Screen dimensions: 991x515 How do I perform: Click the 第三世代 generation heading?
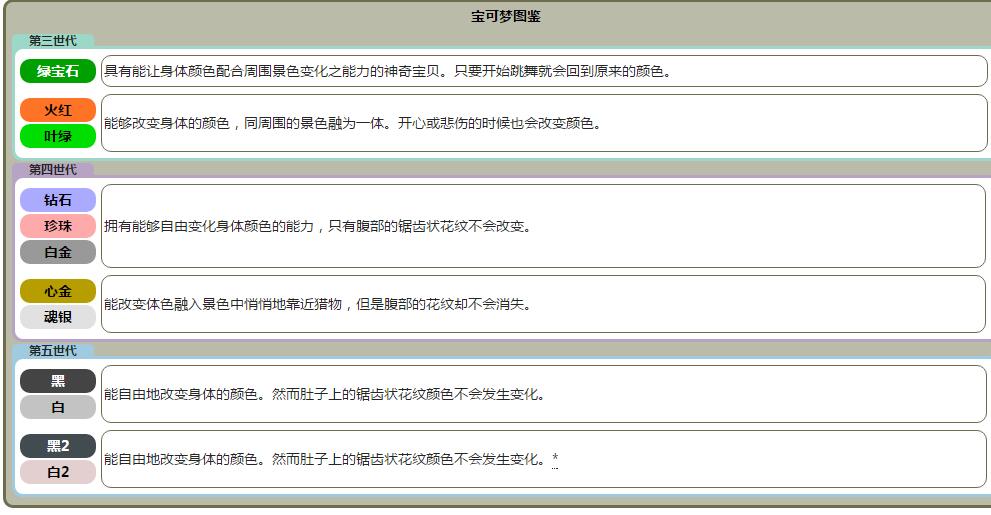(x=52, y=40)
